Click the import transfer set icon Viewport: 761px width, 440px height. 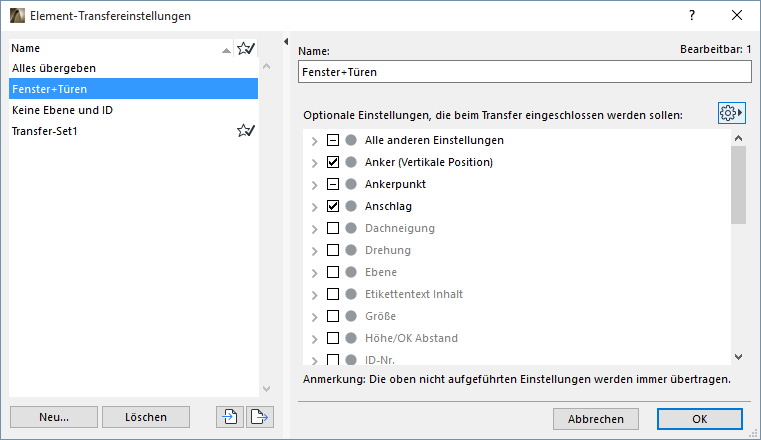point(229,417)
